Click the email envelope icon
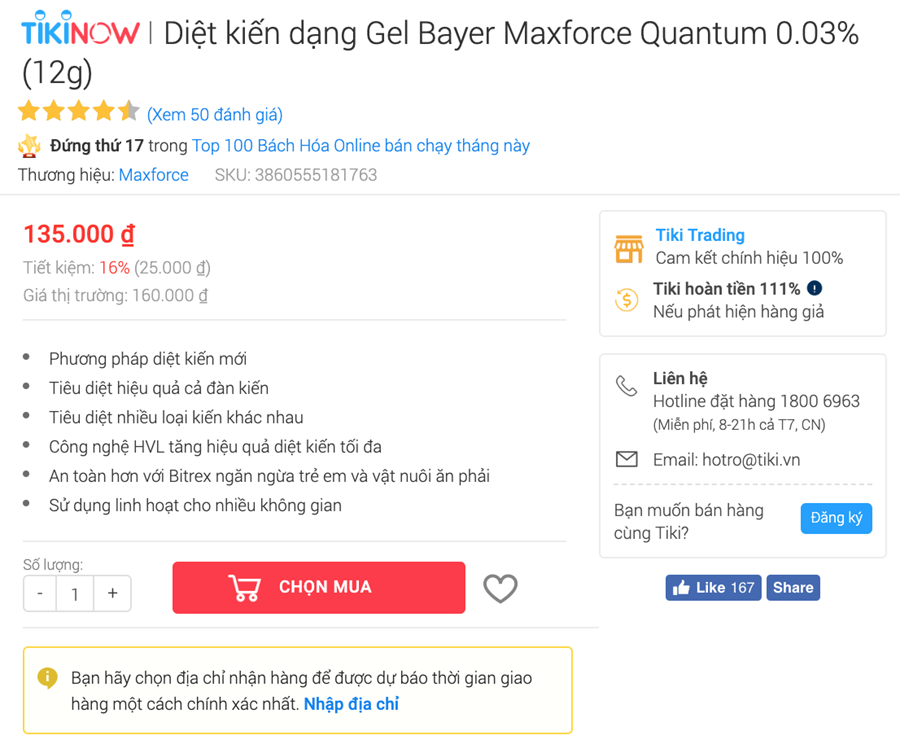Viewport: 900px width, 744px height. (x=627, y=460)
